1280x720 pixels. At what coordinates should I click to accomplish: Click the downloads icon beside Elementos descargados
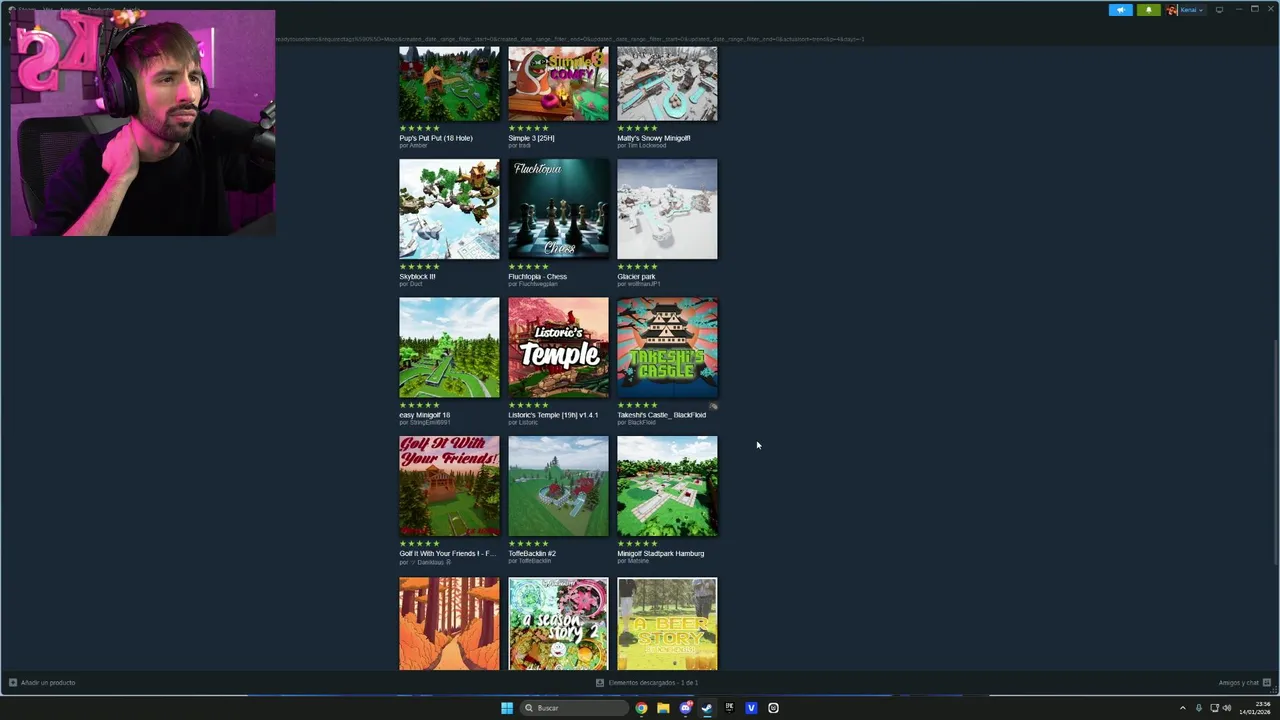click(x=600, y=683)
